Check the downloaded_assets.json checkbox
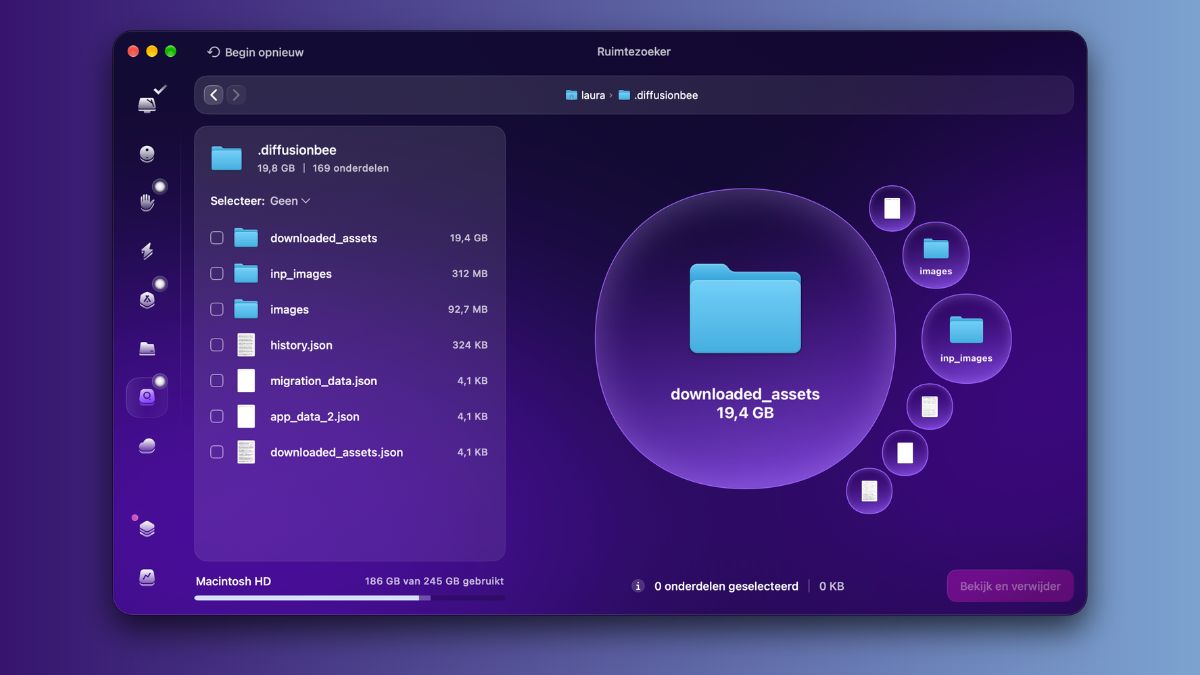 tap(217, 452)
